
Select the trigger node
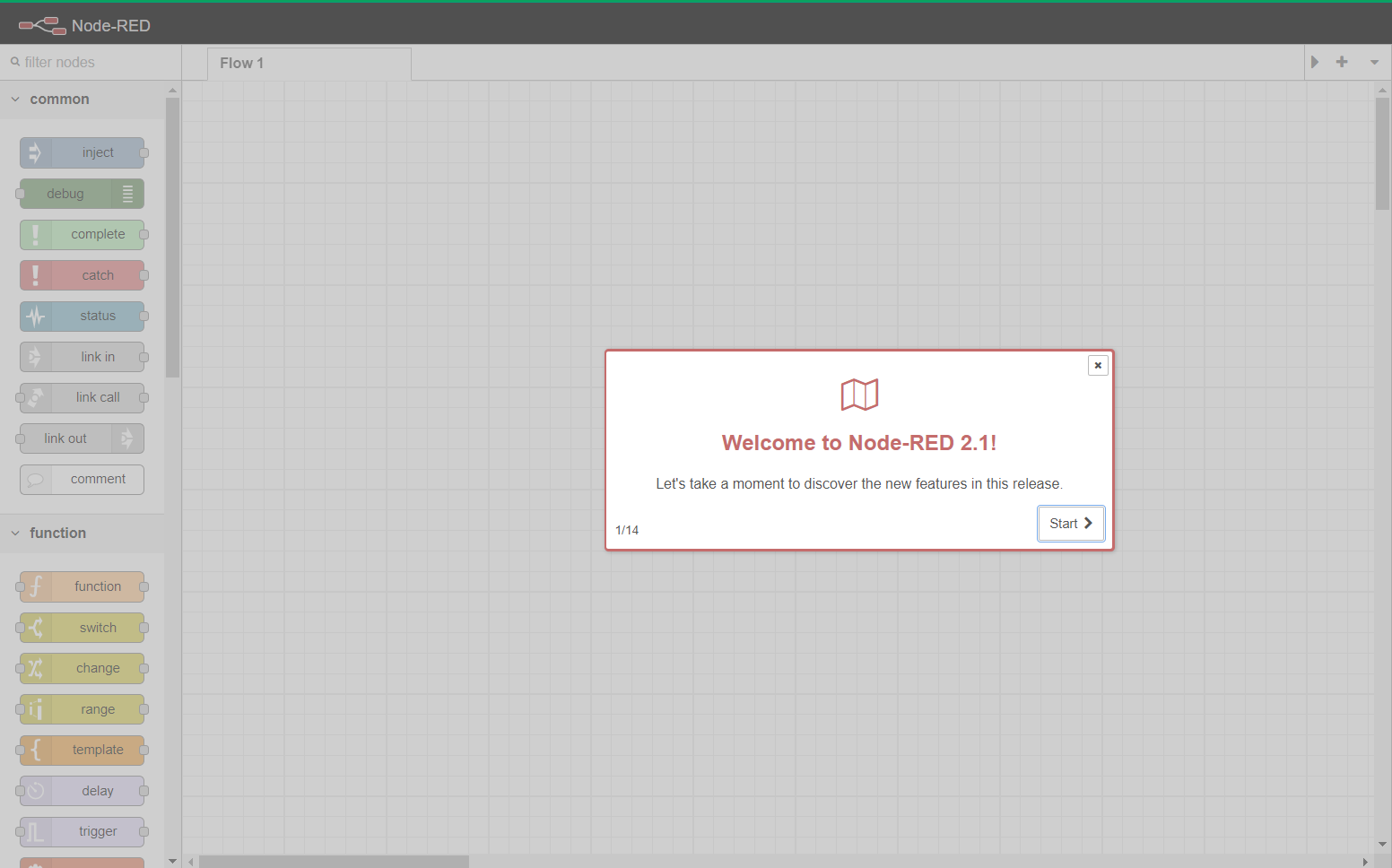(x=83, y=831)
